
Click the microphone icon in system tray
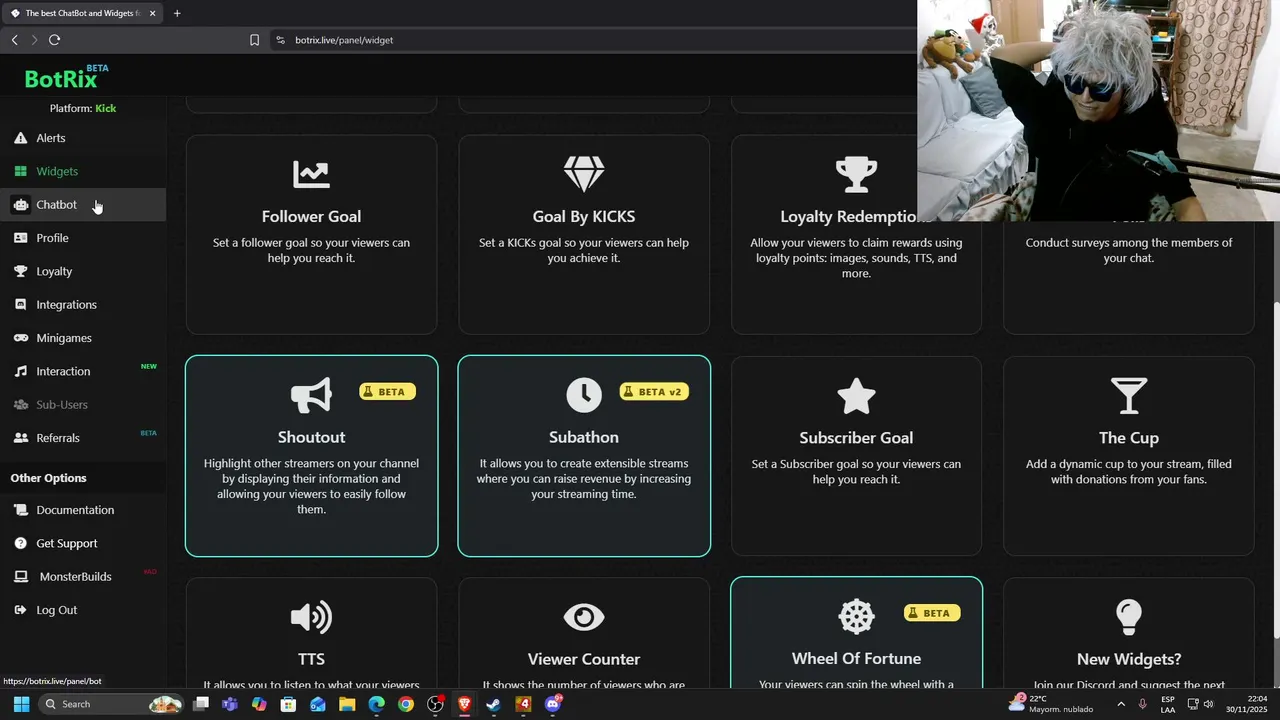coord(1143,704)
